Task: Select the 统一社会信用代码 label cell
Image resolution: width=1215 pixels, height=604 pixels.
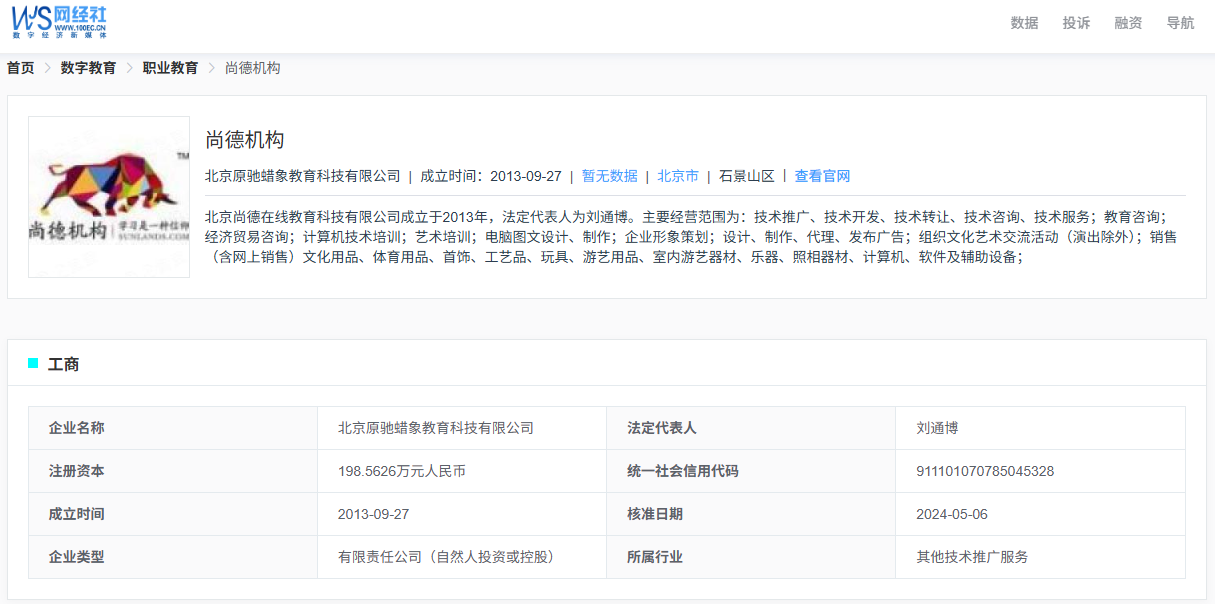Action: pyautogui.click(x=751, y=471)
